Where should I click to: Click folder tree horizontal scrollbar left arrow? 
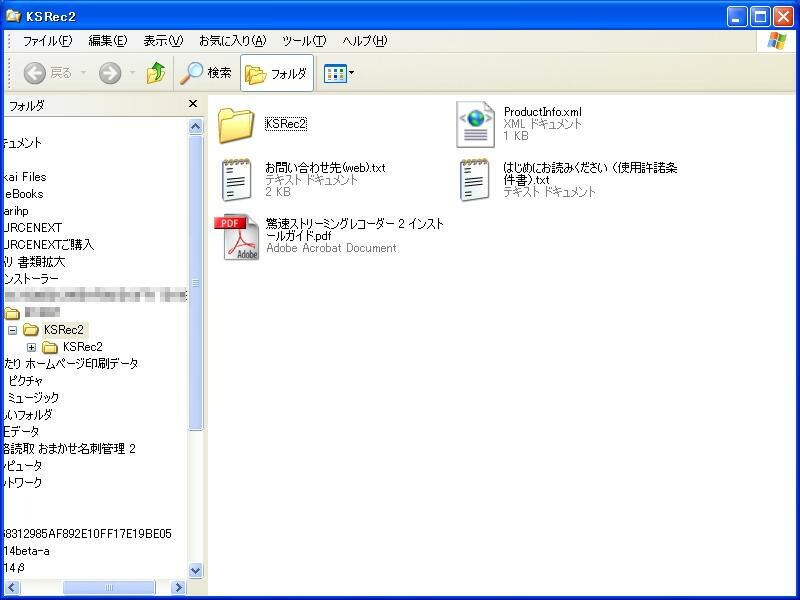[12, 587]
